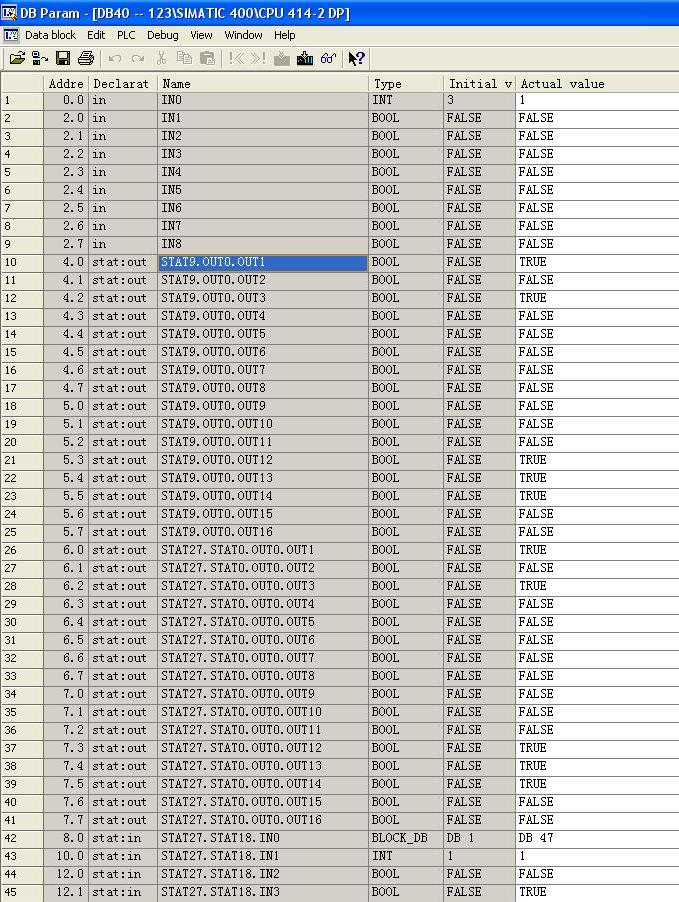679x902 pixels.
Task: Click the Initial value column header
Action: click(x=479, y=83)
